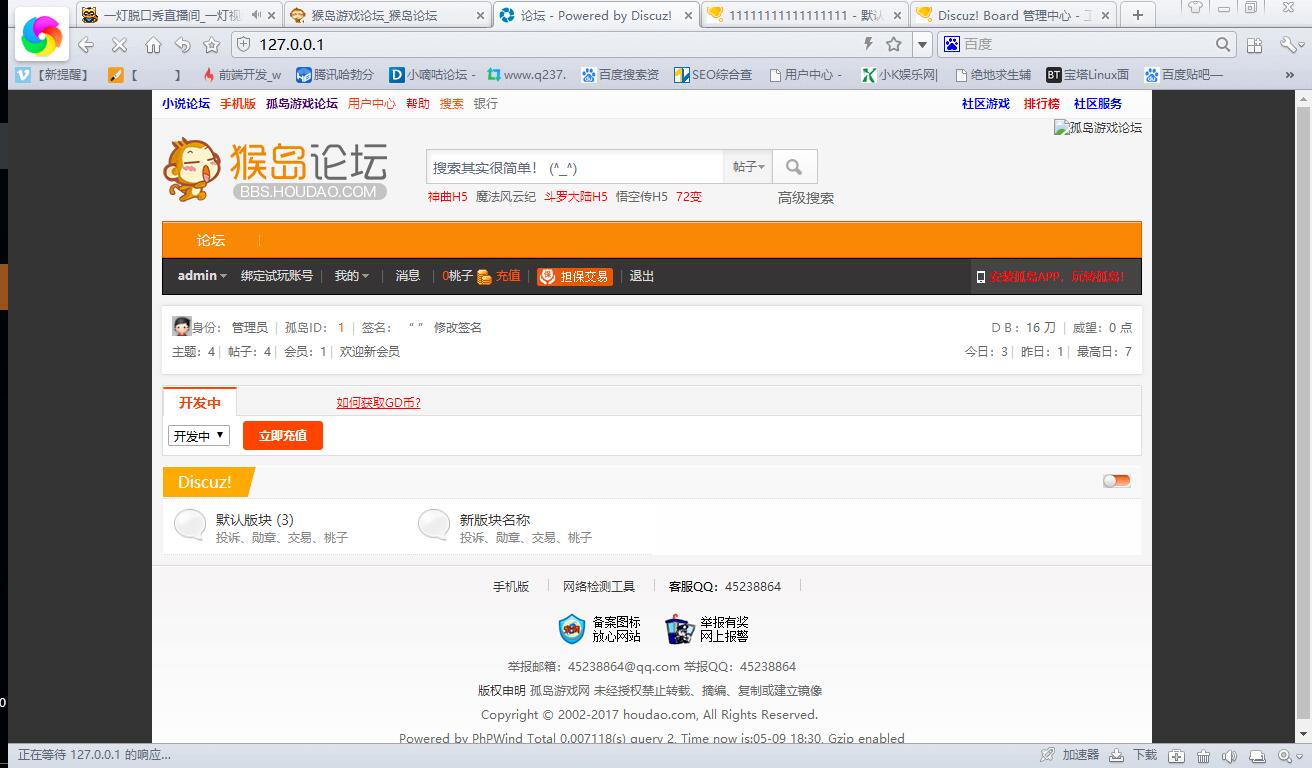Open the 新版块名称 forum link
This screenshot has height=768, width=1312.
pyautogui.click(x=495, y=520)
